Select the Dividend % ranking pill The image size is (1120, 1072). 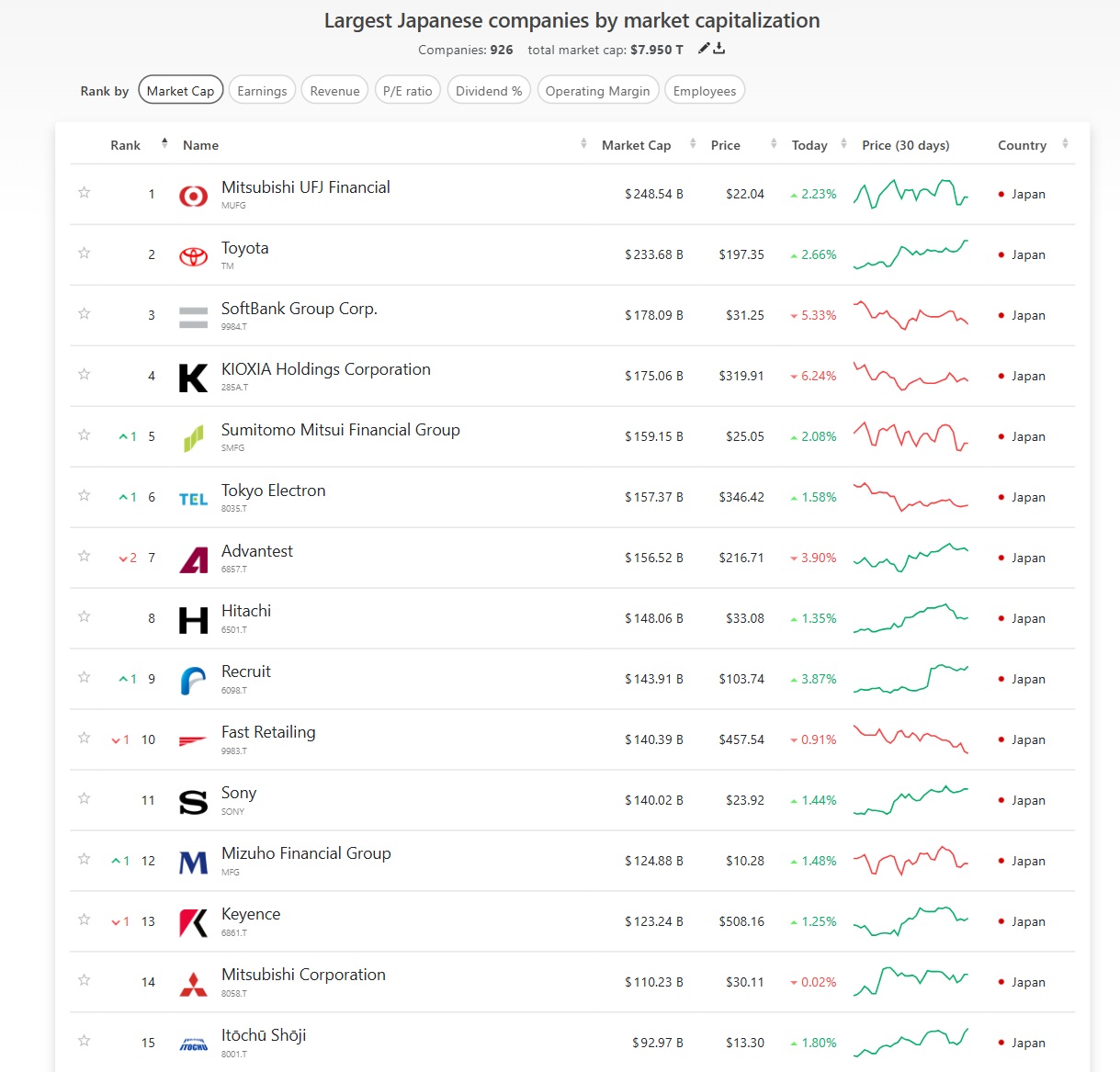(x=489, y=90)
